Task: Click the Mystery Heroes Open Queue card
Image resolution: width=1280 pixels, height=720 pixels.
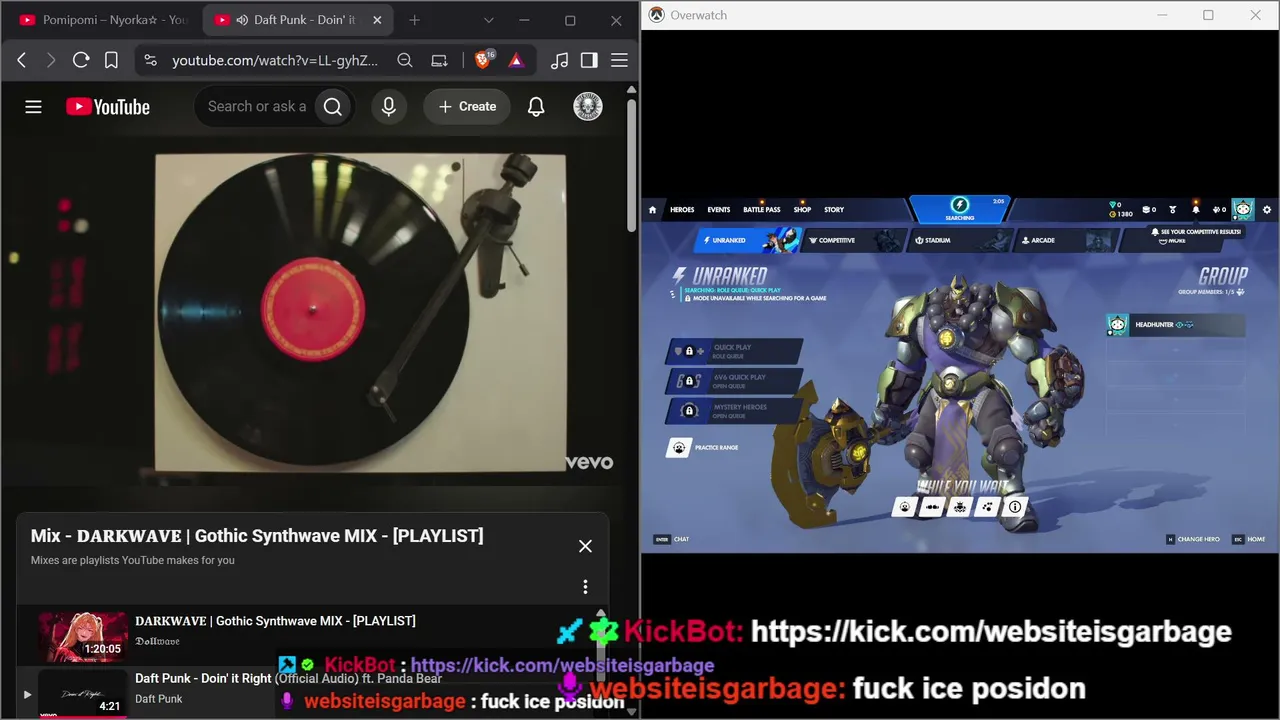Action: [x=735, y=411]
